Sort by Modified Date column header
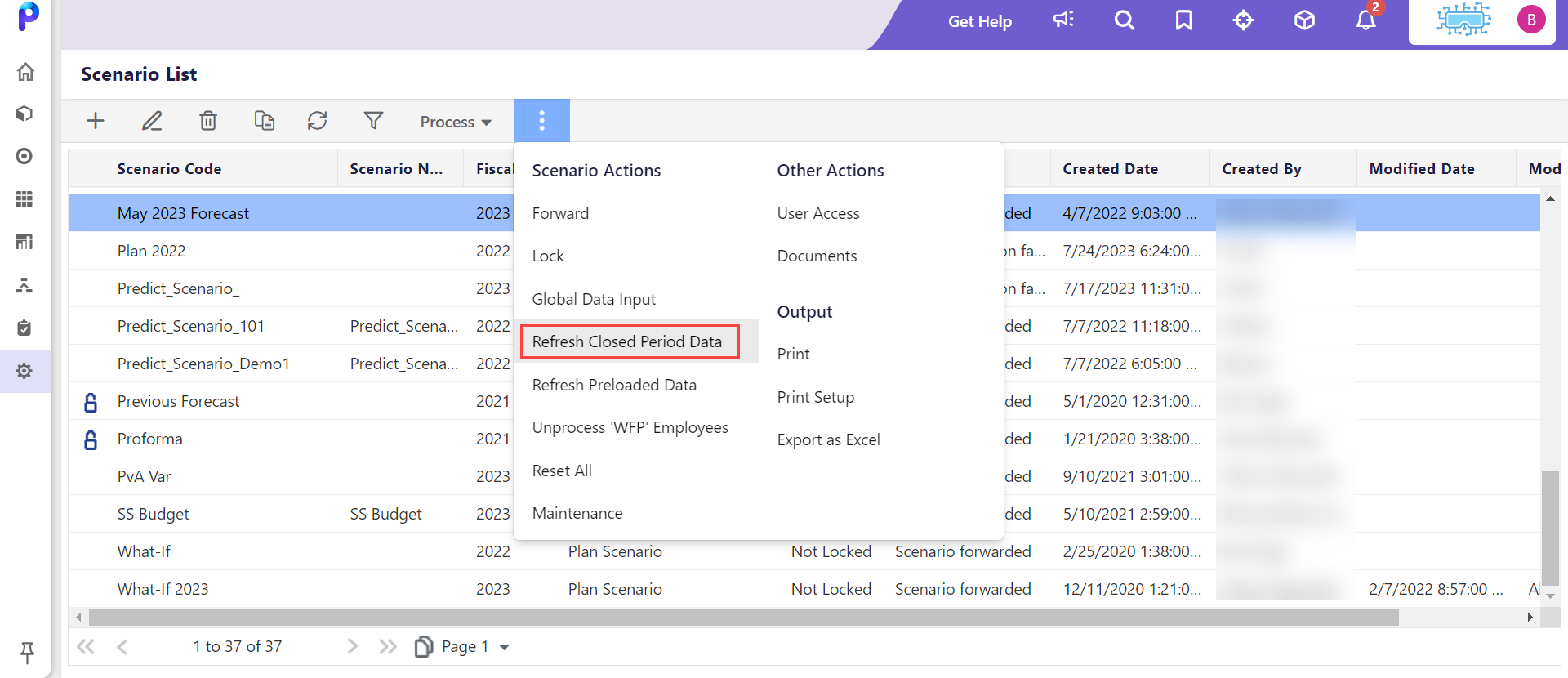1568x678 pixels. tap(1422, 169)
